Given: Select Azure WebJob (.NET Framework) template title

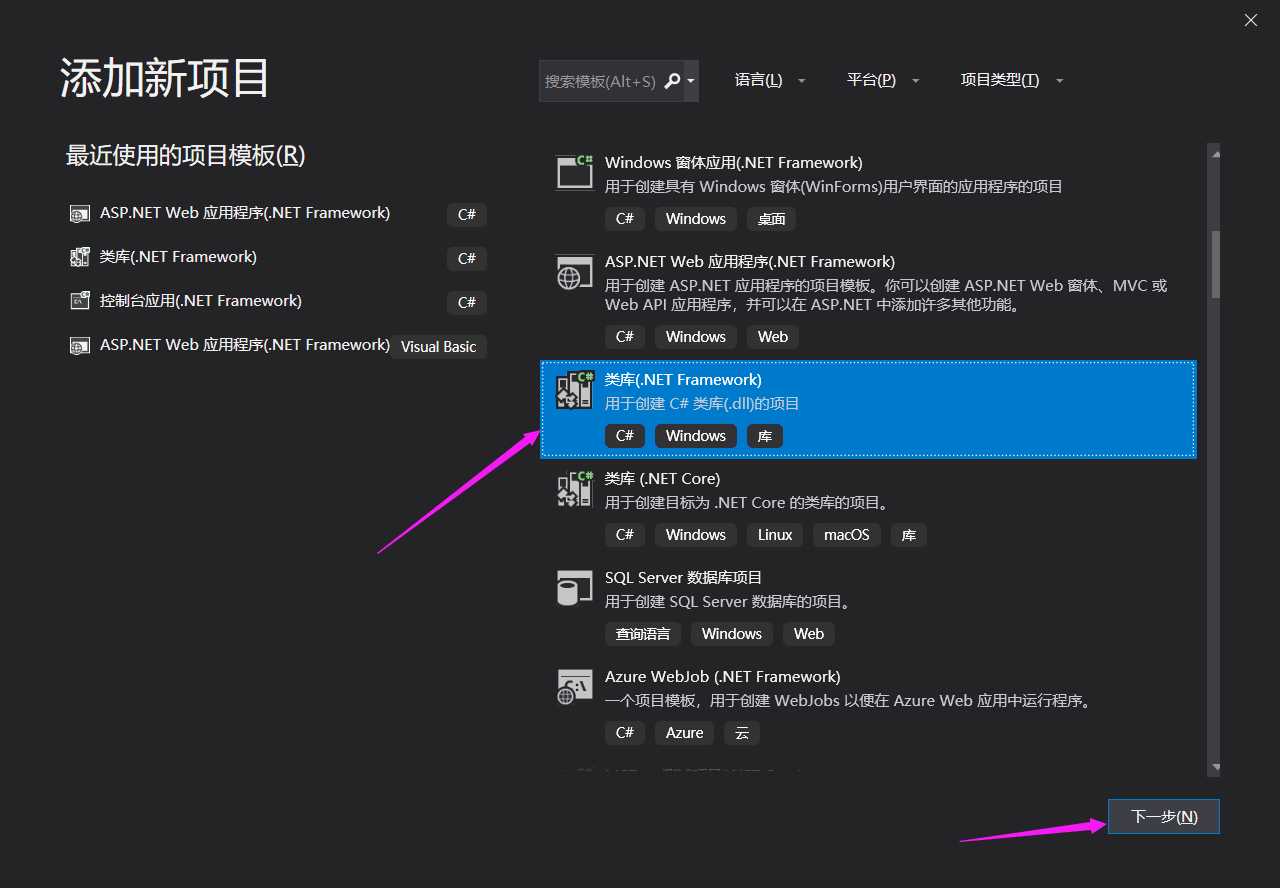Looking at the screenshot, I should pos(722,676).
